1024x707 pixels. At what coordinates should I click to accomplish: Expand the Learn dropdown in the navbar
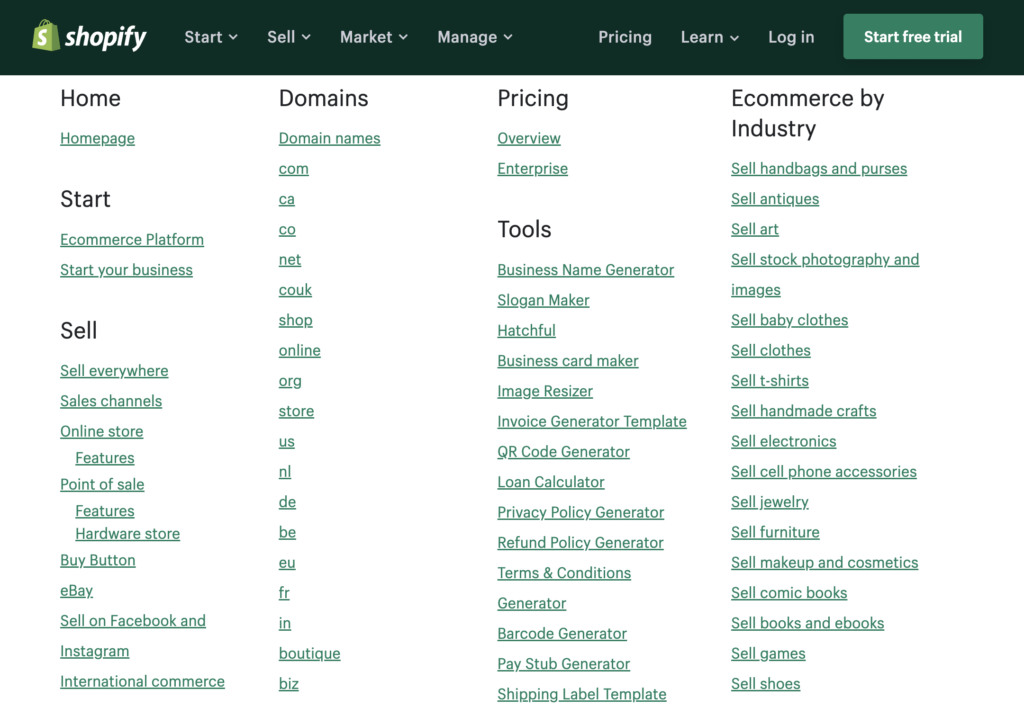(x=709, y=37)
